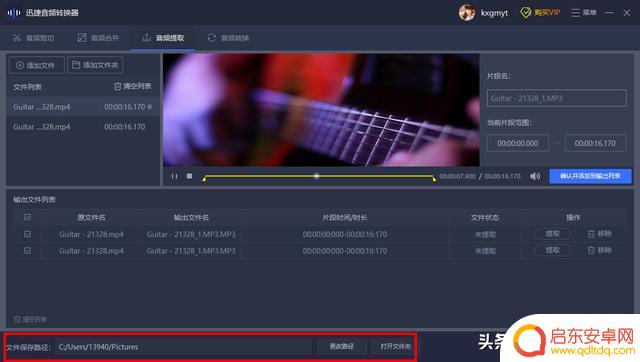
Task: Clear the file list with 清空列表 trash
Action: [133, 86]
